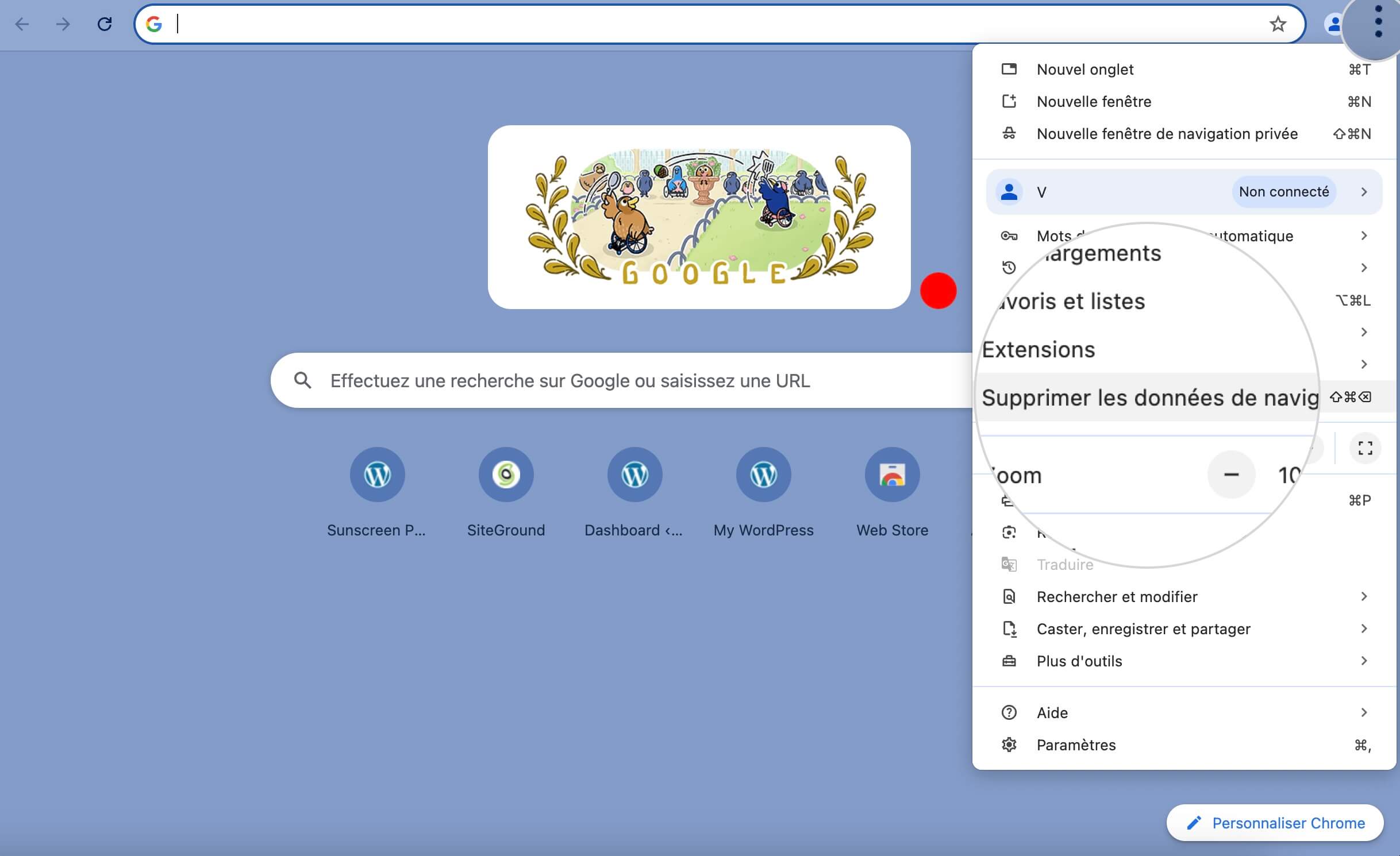Open the Plus d'outils menu entry
Viewport: 1400px width, 856px height.
click(x=1184, y=661)
